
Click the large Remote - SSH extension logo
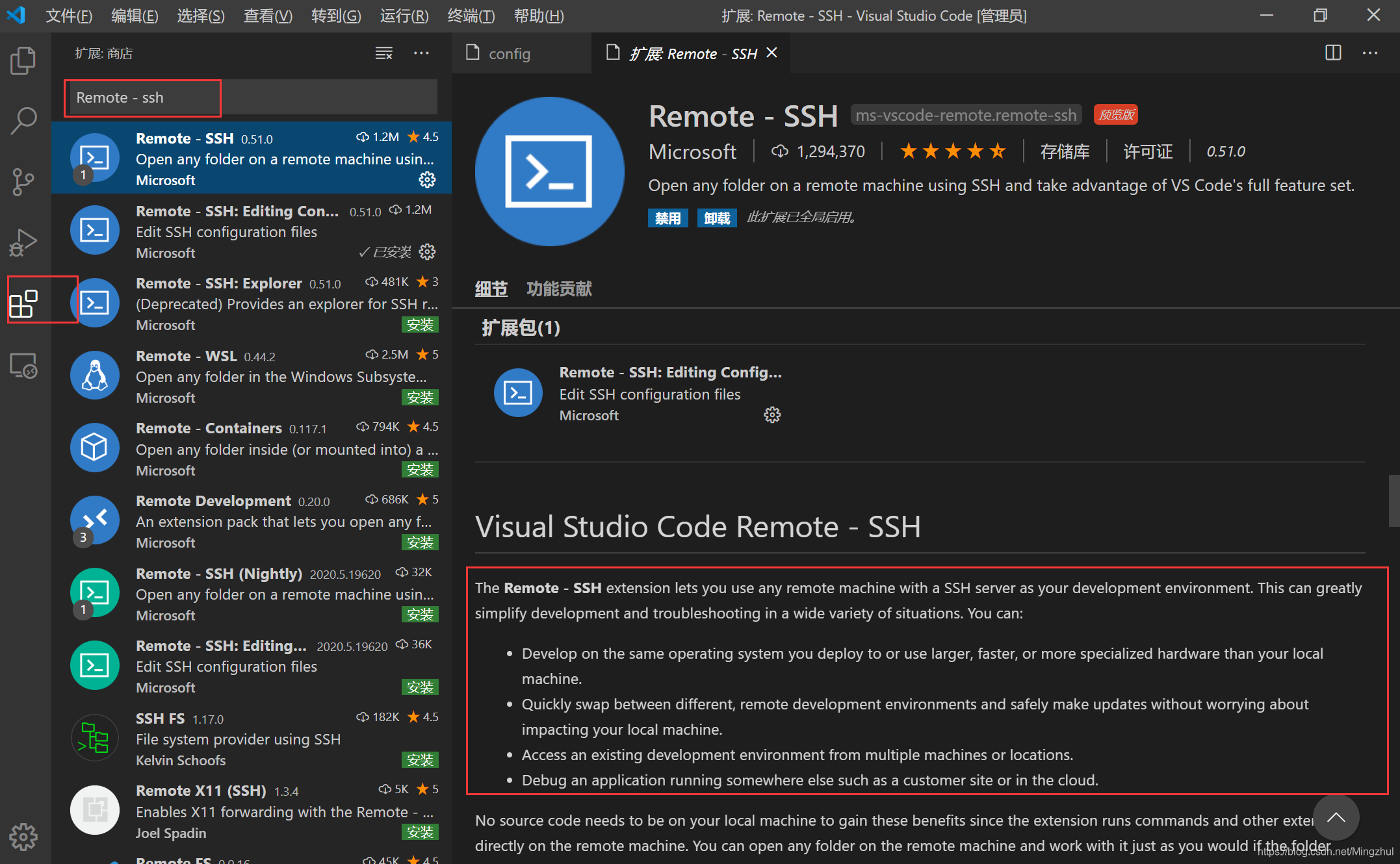(x=549, y=172)
